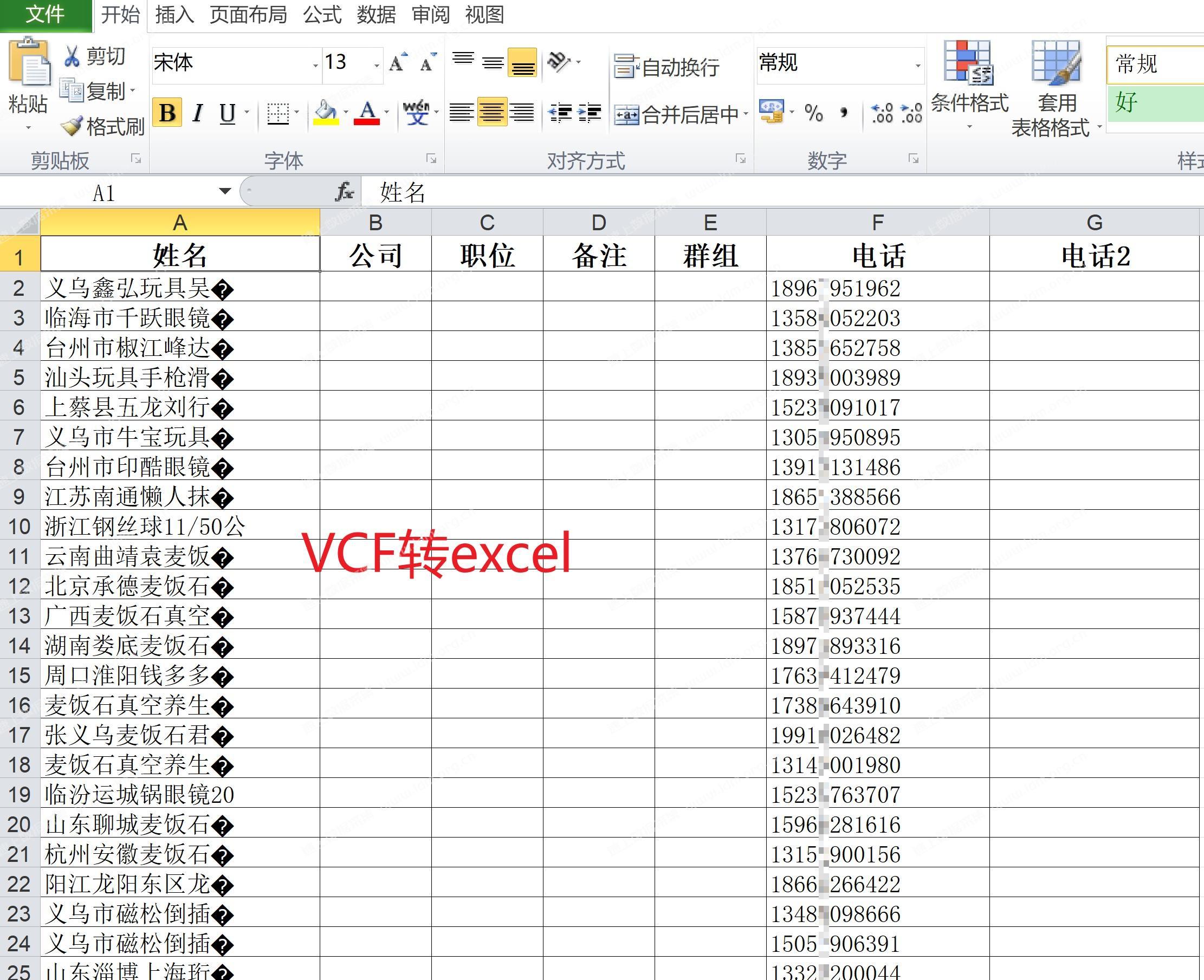The image size is (1204, 980).
Task: Copy selection with Copy icon
Action: tap(72, 90)
